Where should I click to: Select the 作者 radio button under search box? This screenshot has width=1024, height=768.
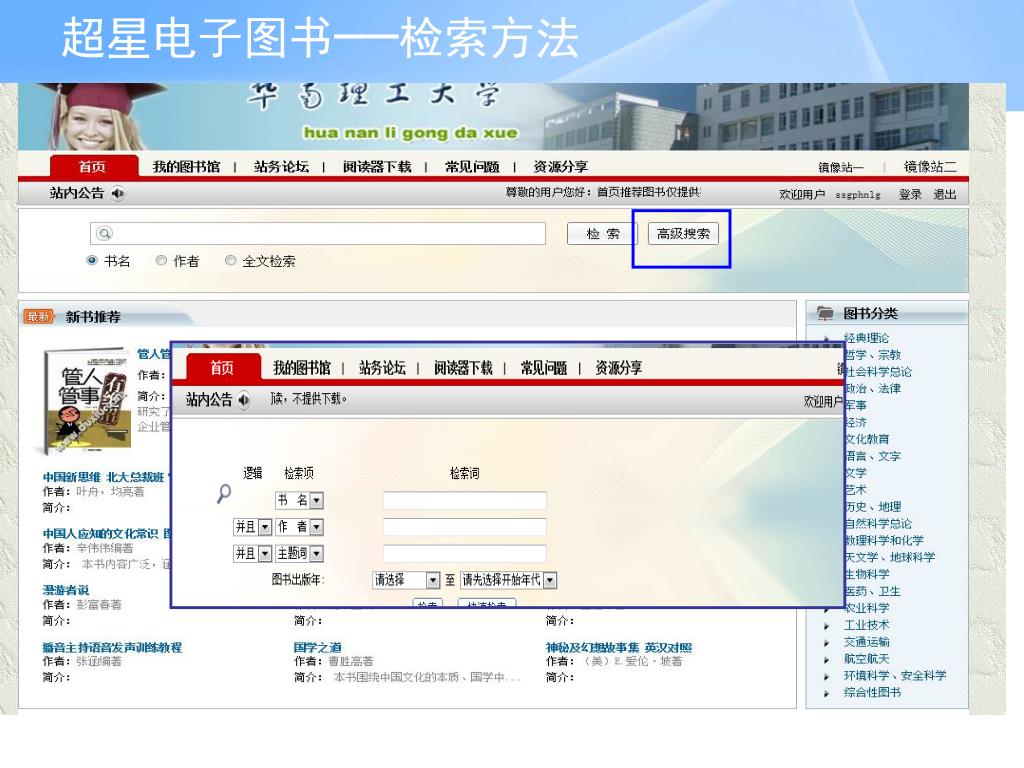coord(161,261)
